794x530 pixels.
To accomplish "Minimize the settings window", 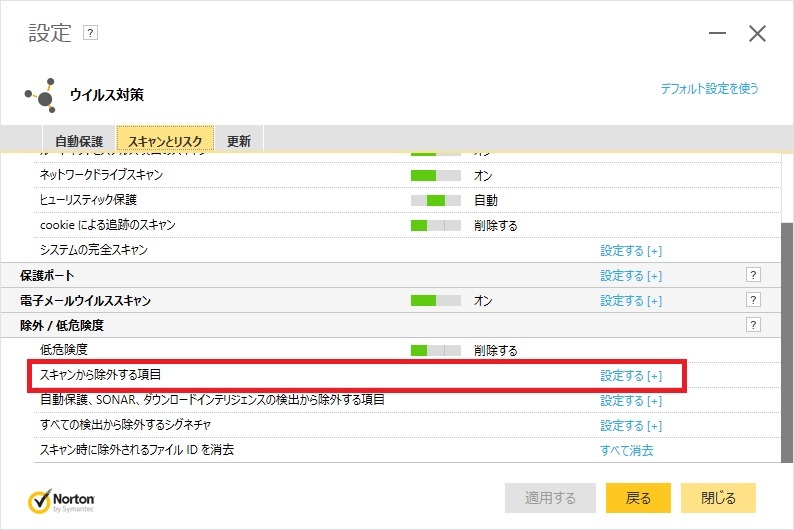I will [717, 34].
